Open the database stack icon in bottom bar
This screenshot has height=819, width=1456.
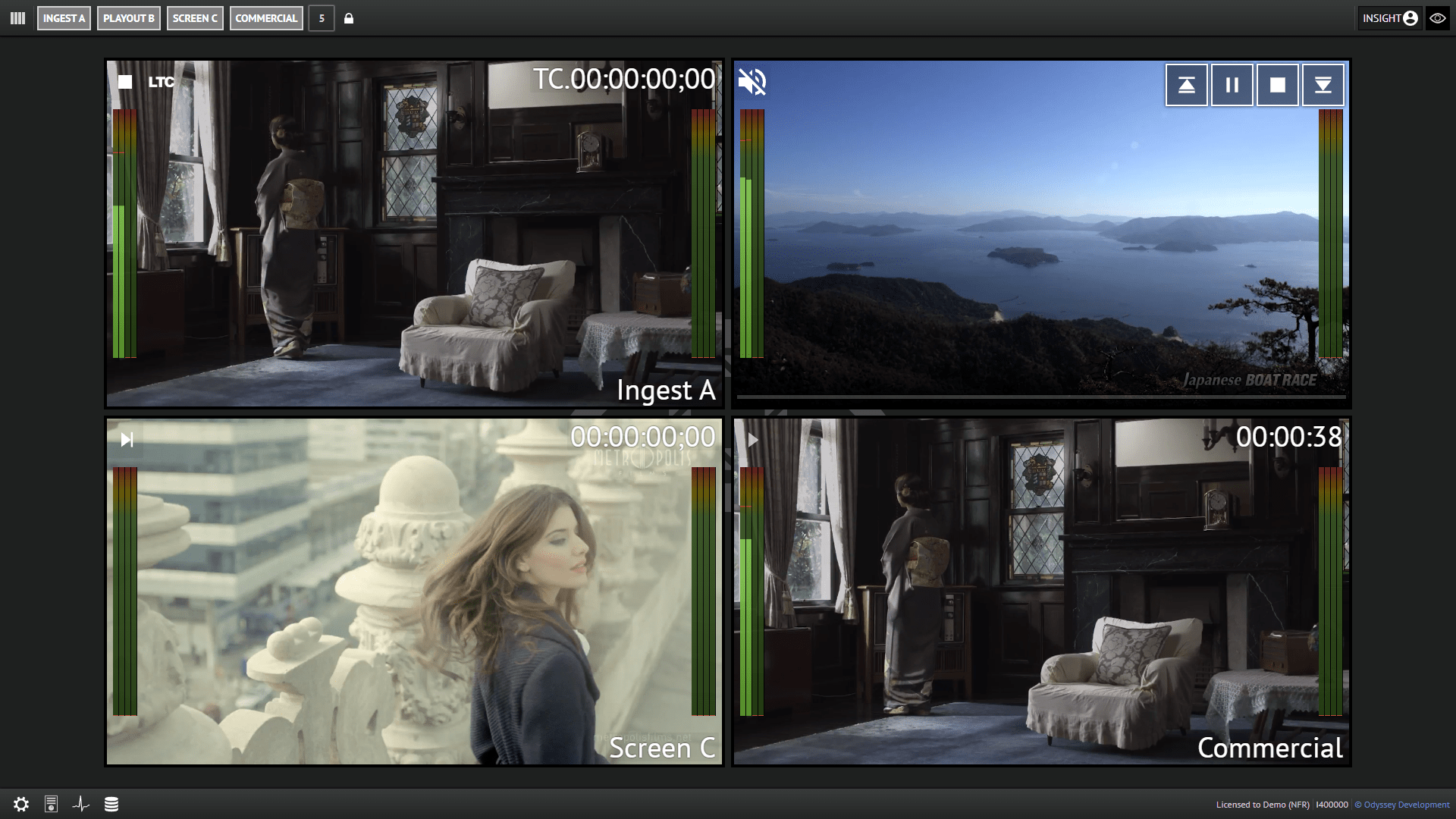tap(111, 804)
